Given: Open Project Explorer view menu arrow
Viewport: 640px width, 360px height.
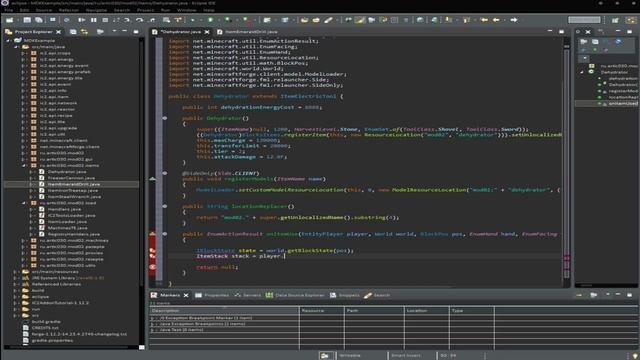Looking at the screenshot, I should point(114,31).
